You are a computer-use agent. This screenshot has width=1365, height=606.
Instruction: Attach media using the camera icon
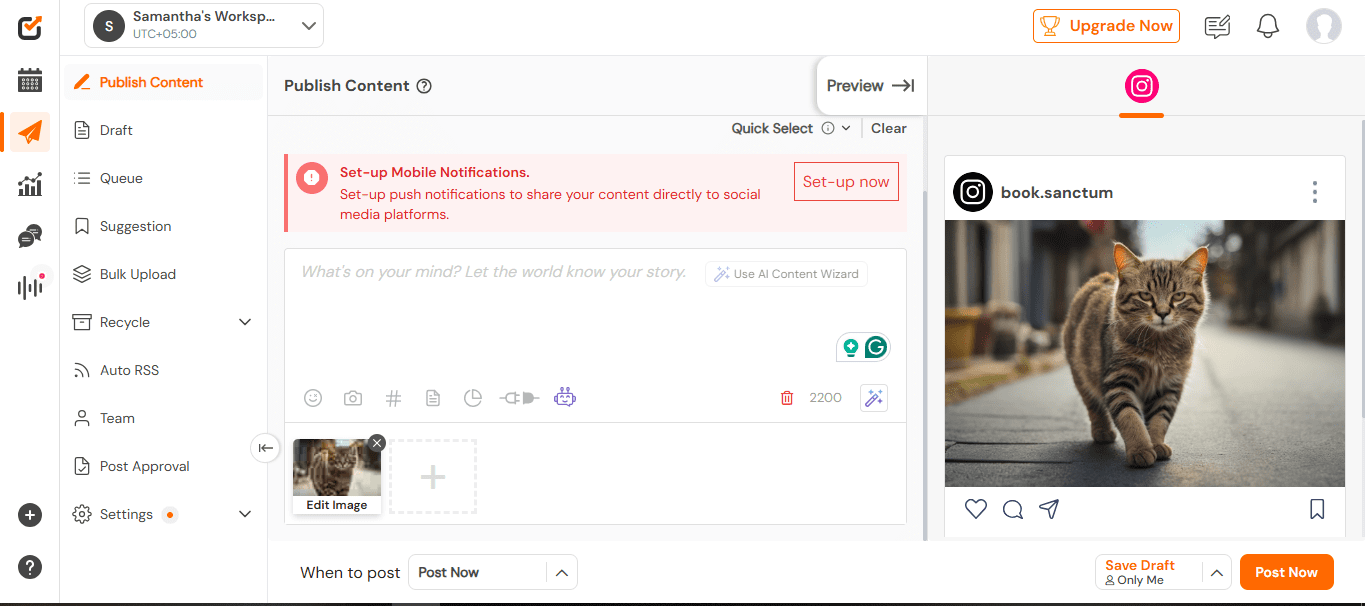(353, 397)
